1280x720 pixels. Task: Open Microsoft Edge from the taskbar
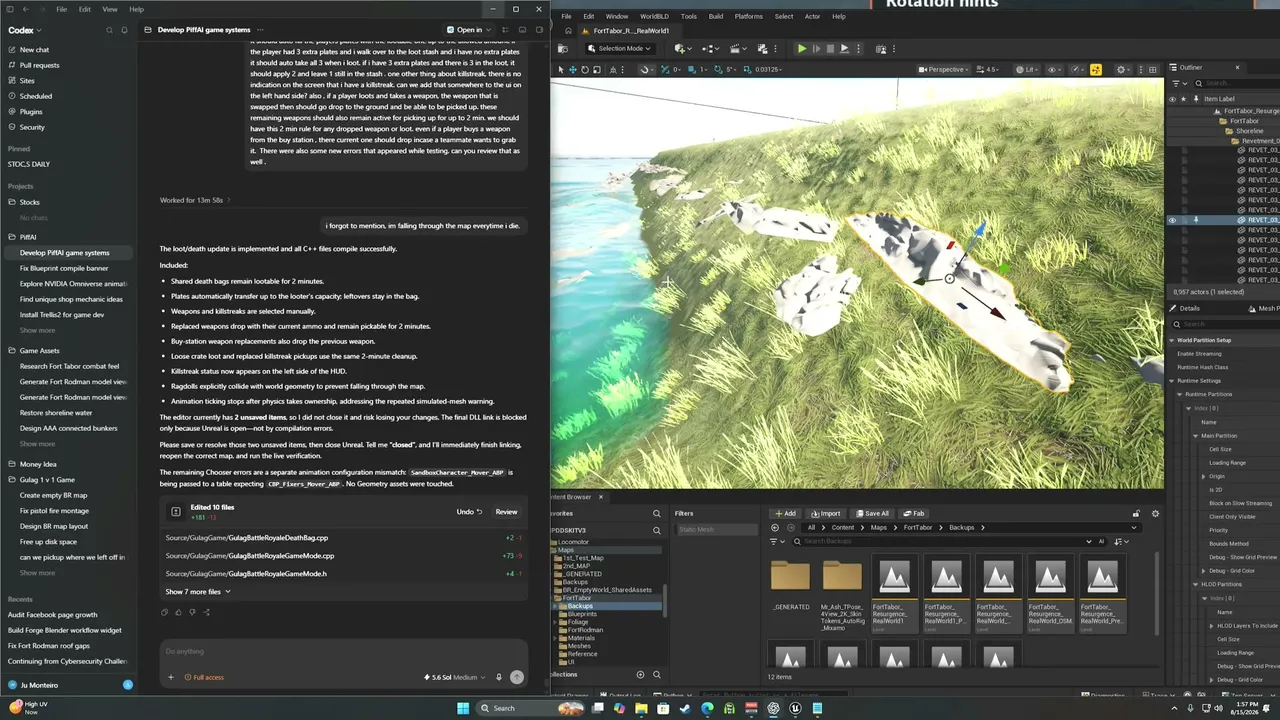click(707, 708)
